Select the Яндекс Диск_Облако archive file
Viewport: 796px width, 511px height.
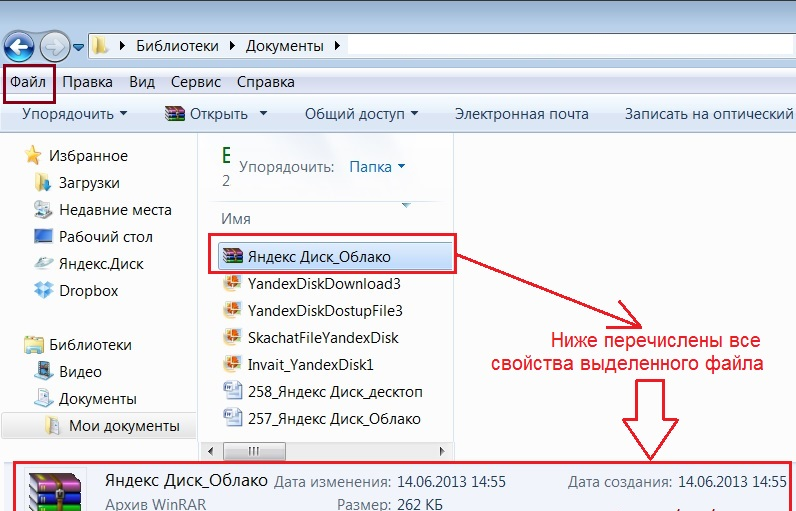[x=336, y=256]
